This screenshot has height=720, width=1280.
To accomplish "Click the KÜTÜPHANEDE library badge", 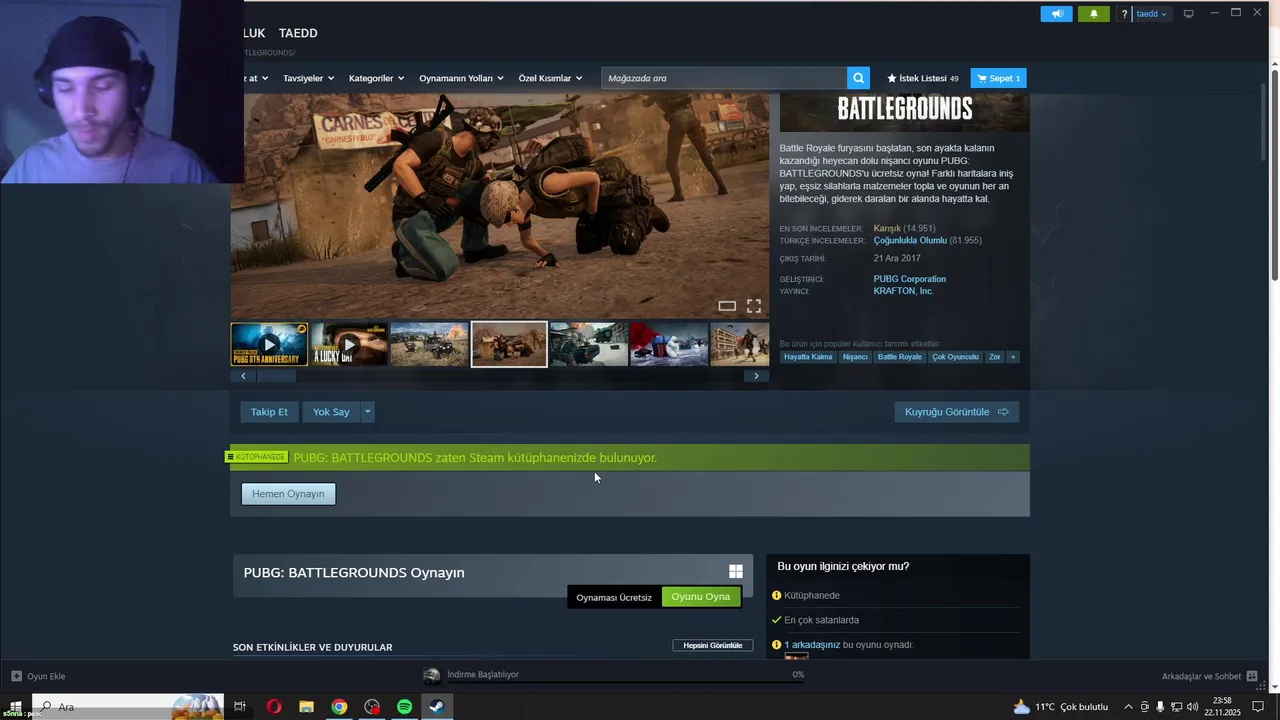I will pos(257,457).
